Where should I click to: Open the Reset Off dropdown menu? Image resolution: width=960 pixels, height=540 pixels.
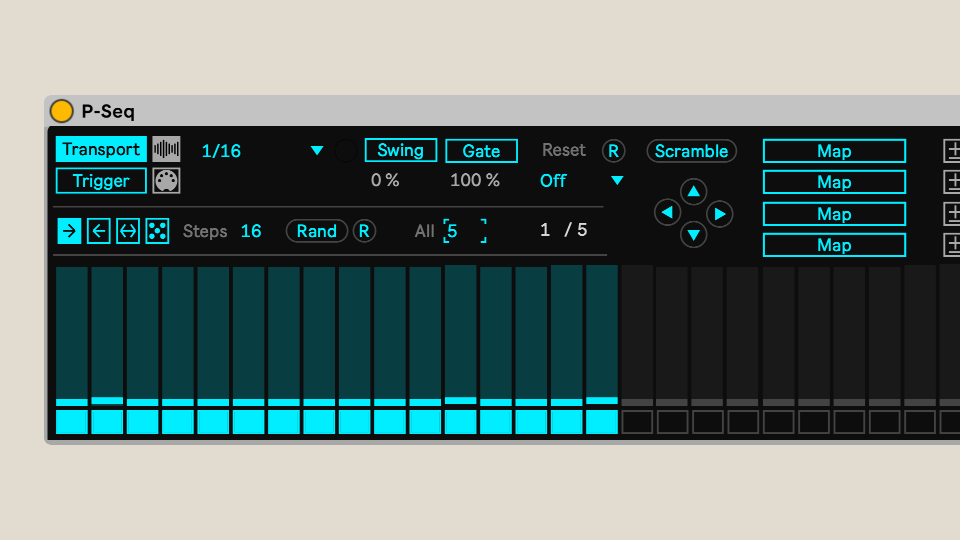616,181
